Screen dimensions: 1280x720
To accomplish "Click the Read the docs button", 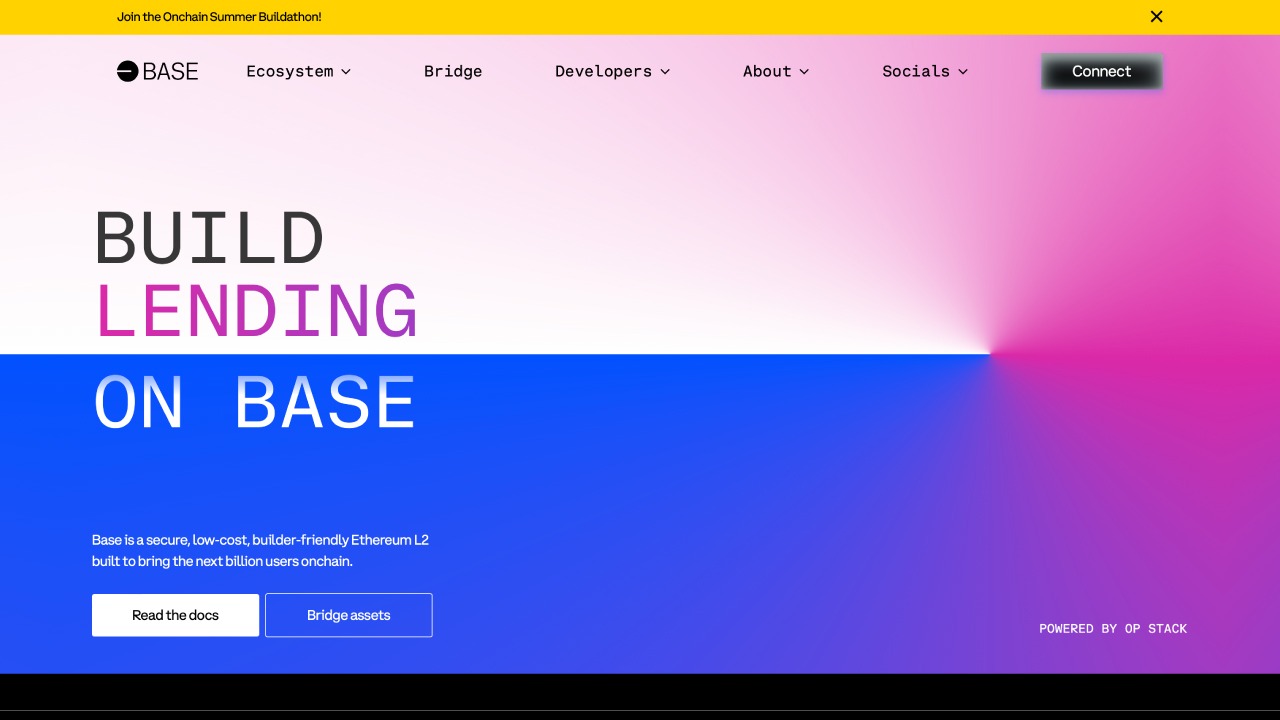I will 175,615.
